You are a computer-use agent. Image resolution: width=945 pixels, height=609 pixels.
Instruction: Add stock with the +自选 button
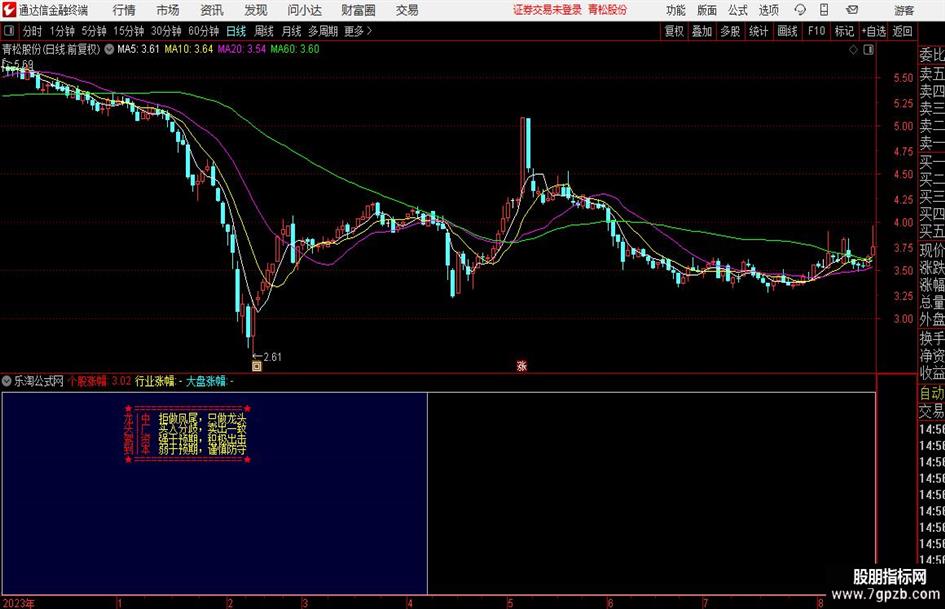(x=873, y=31)
